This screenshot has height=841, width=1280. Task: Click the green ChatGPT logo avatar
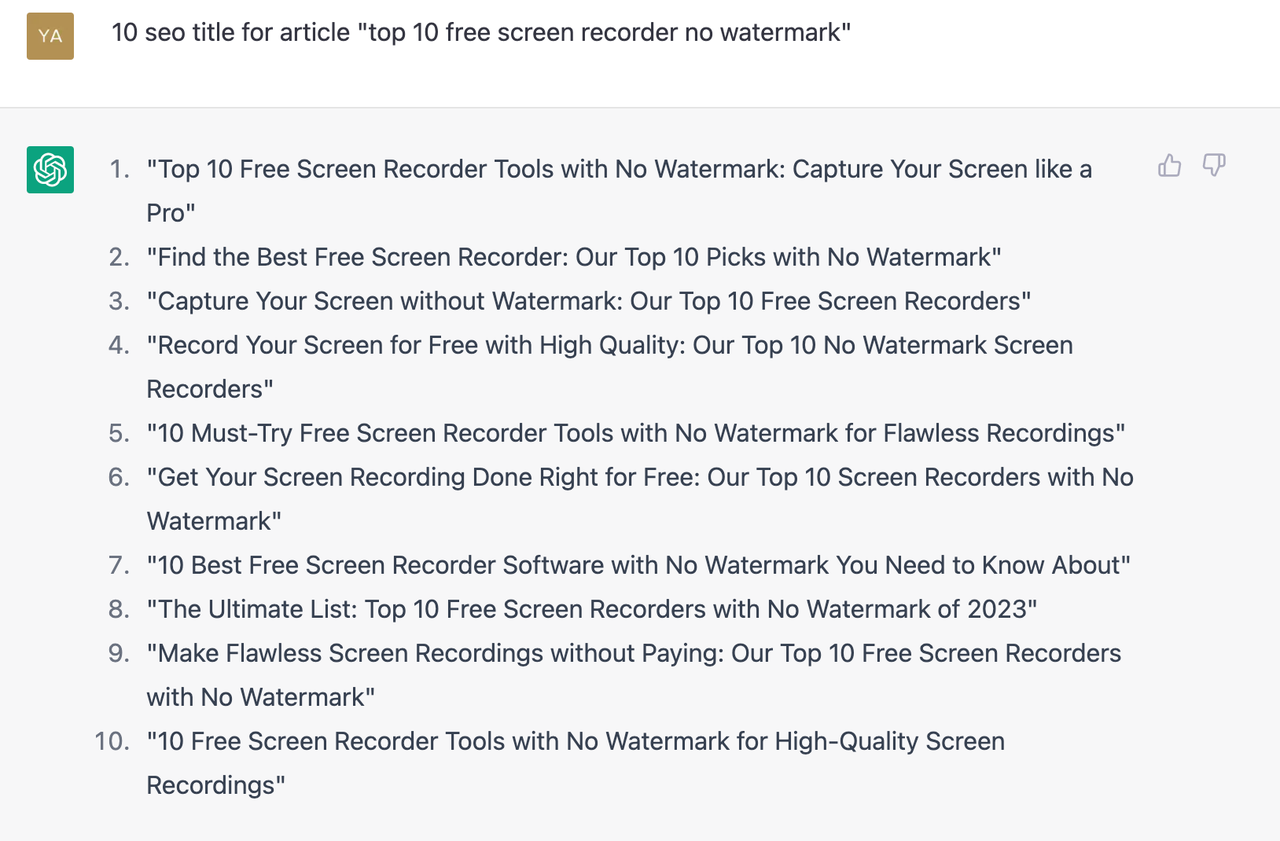pos(50,170)
